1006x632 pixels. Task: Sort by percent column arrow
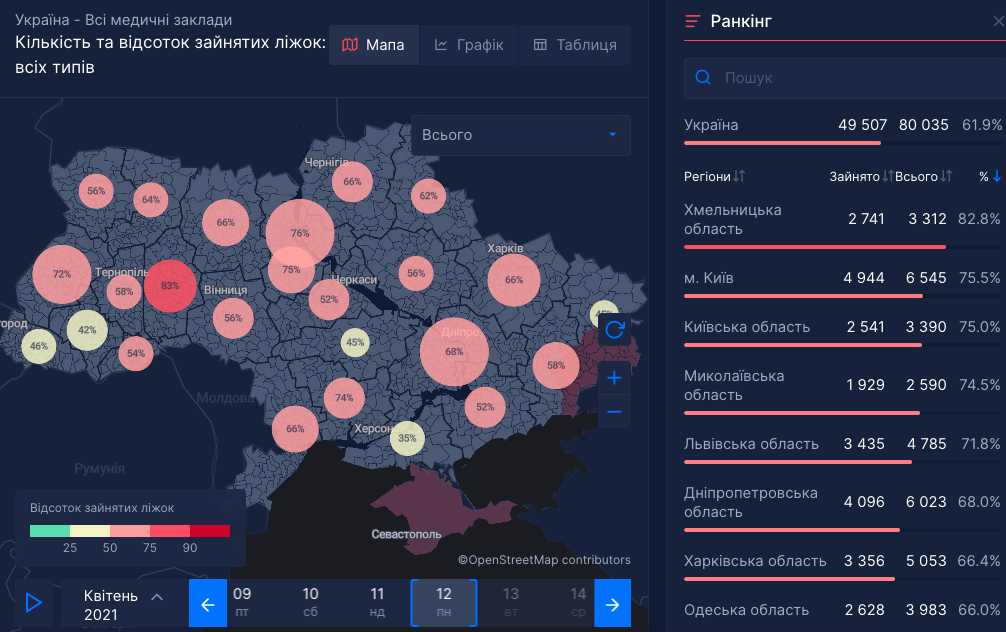pos(996,176)
